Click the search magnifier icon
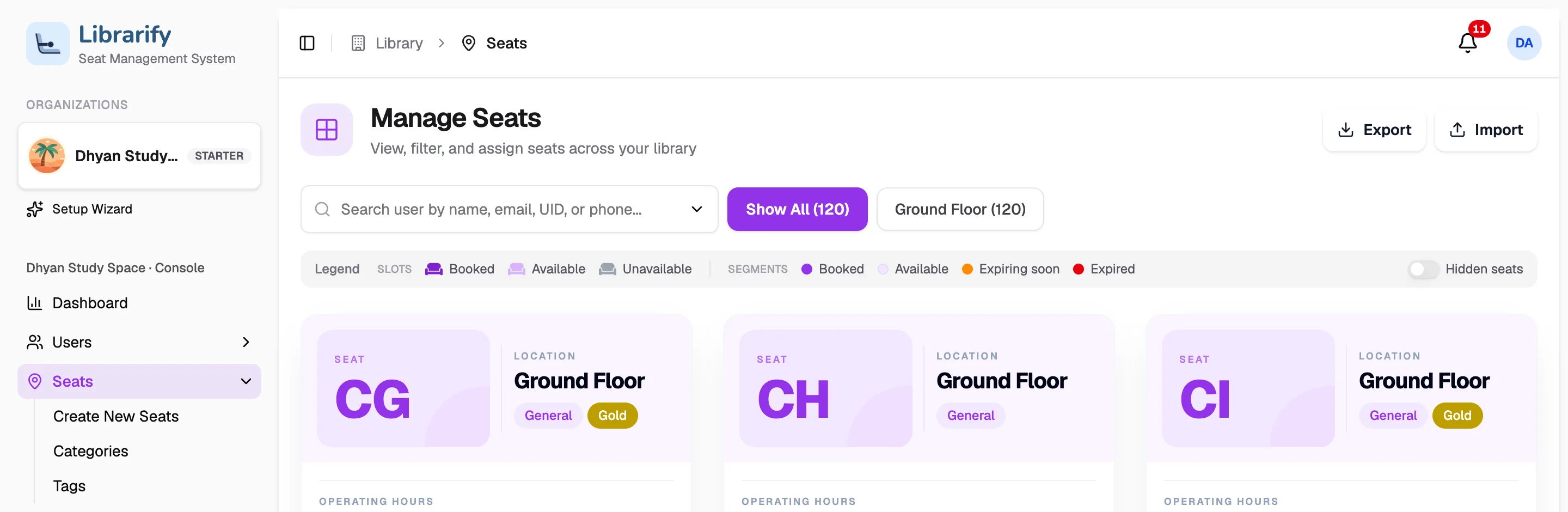The height and width of the screenshot is (512, 1568). click(322, 209)
